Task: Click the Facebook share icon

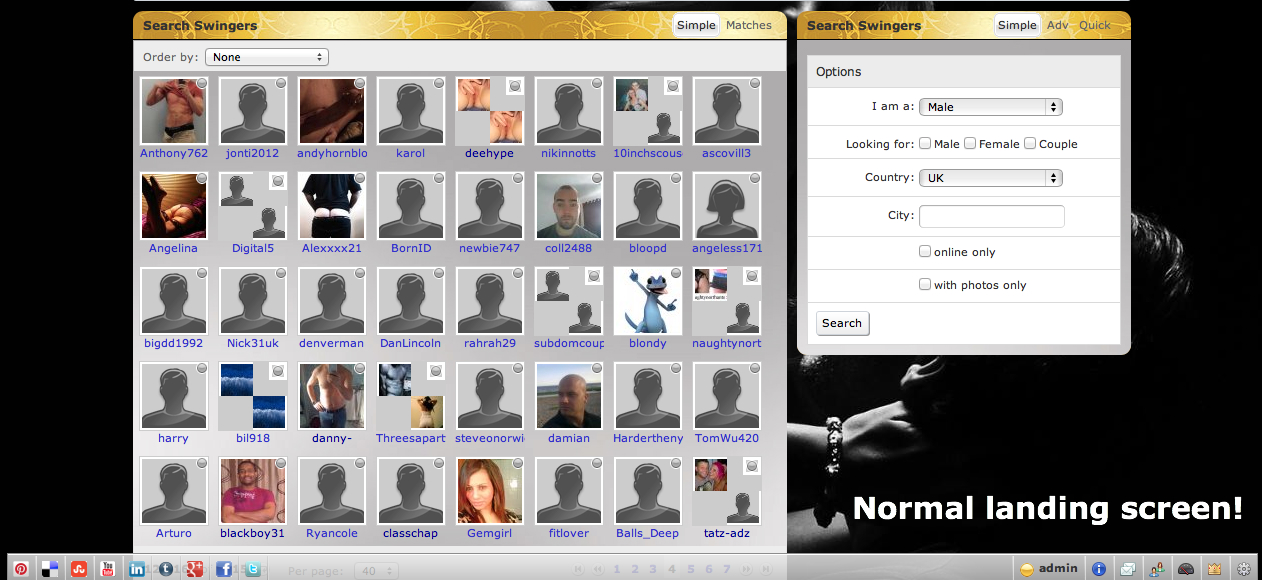Action: click(x=224, y=569)
